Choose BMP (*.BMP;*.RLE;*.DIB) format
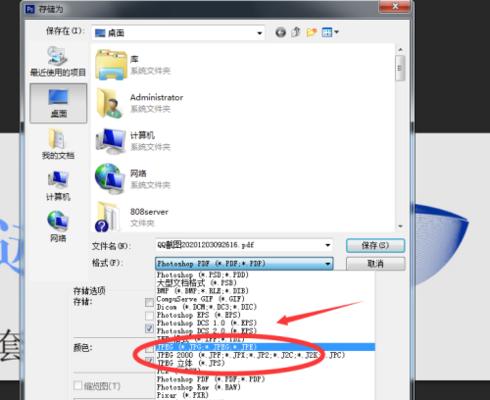490x400 pixels. pos(203,291)
